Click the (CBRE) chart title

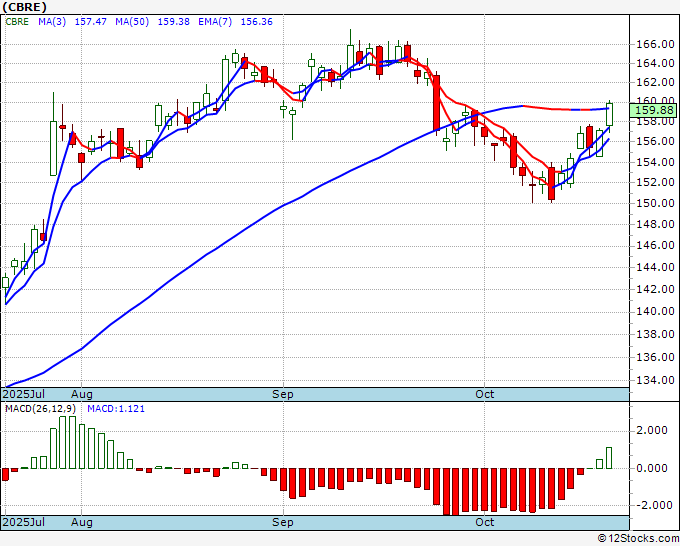(x=24, y=7)
